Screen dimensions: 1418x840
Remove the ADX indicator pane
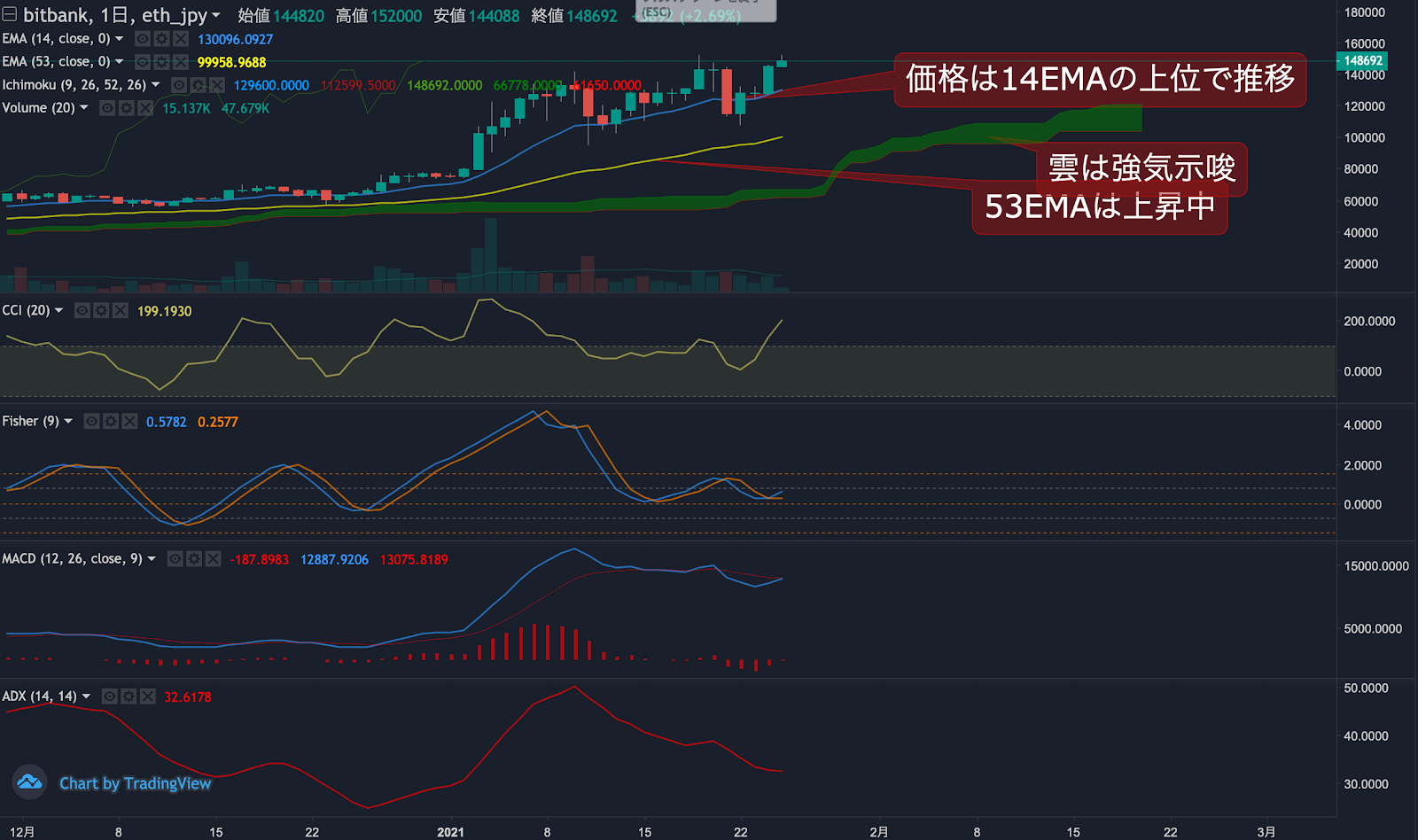point(148,696)
